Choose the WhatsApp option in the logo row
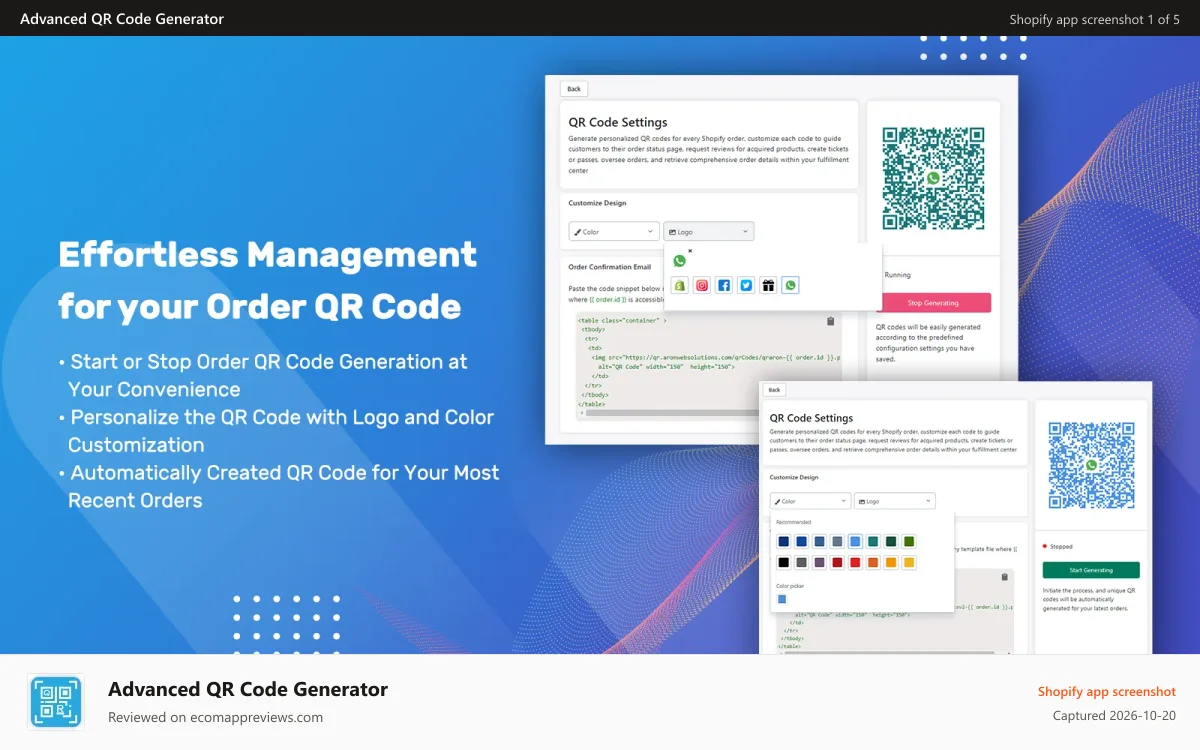1200x750 pixels. pos(790,285)
